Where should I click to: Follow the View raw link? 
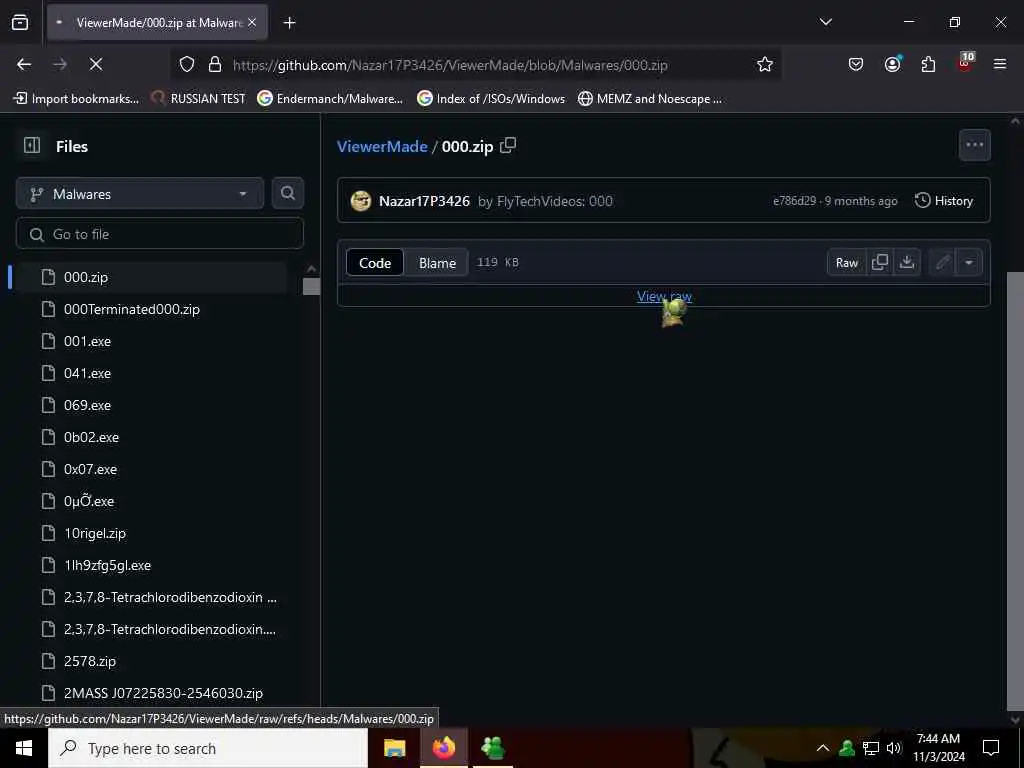click(x=664, y=296)
